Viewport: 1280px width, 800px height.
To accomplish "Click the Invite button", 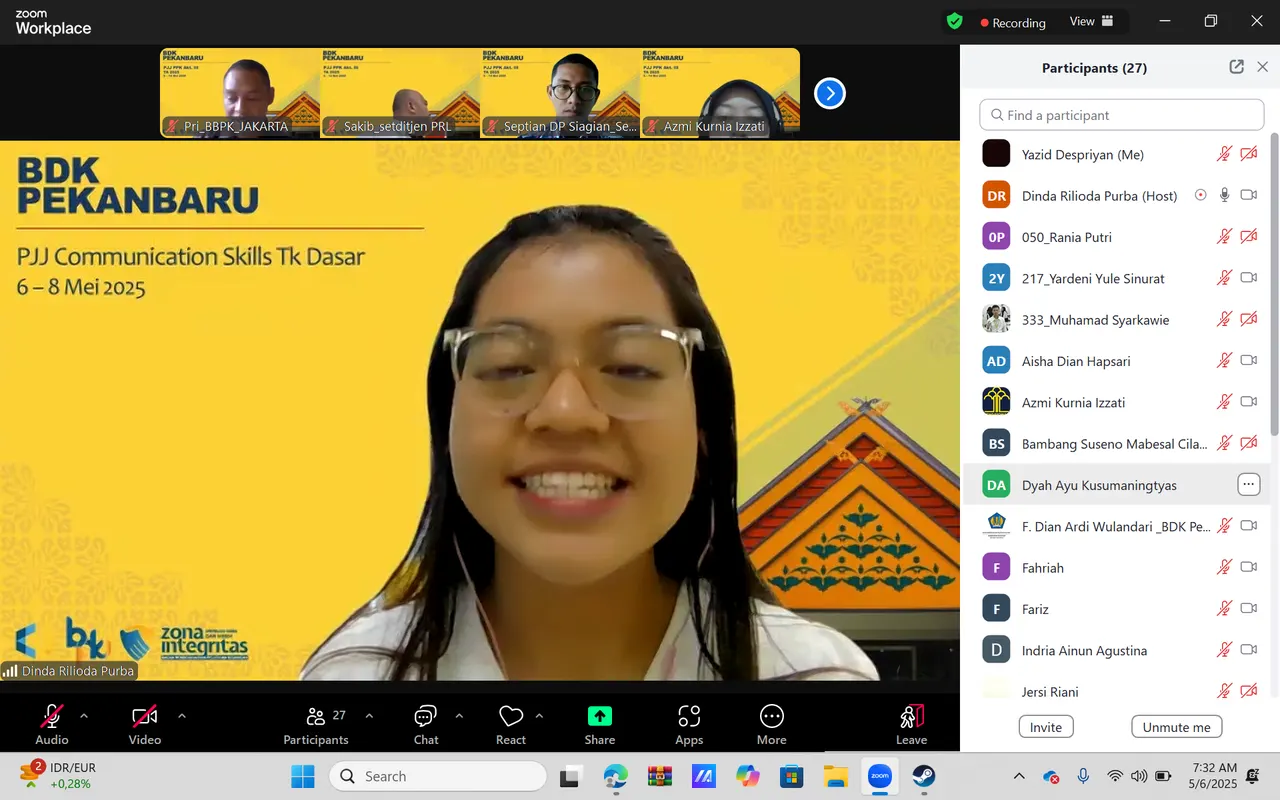I will [1046, 727].
